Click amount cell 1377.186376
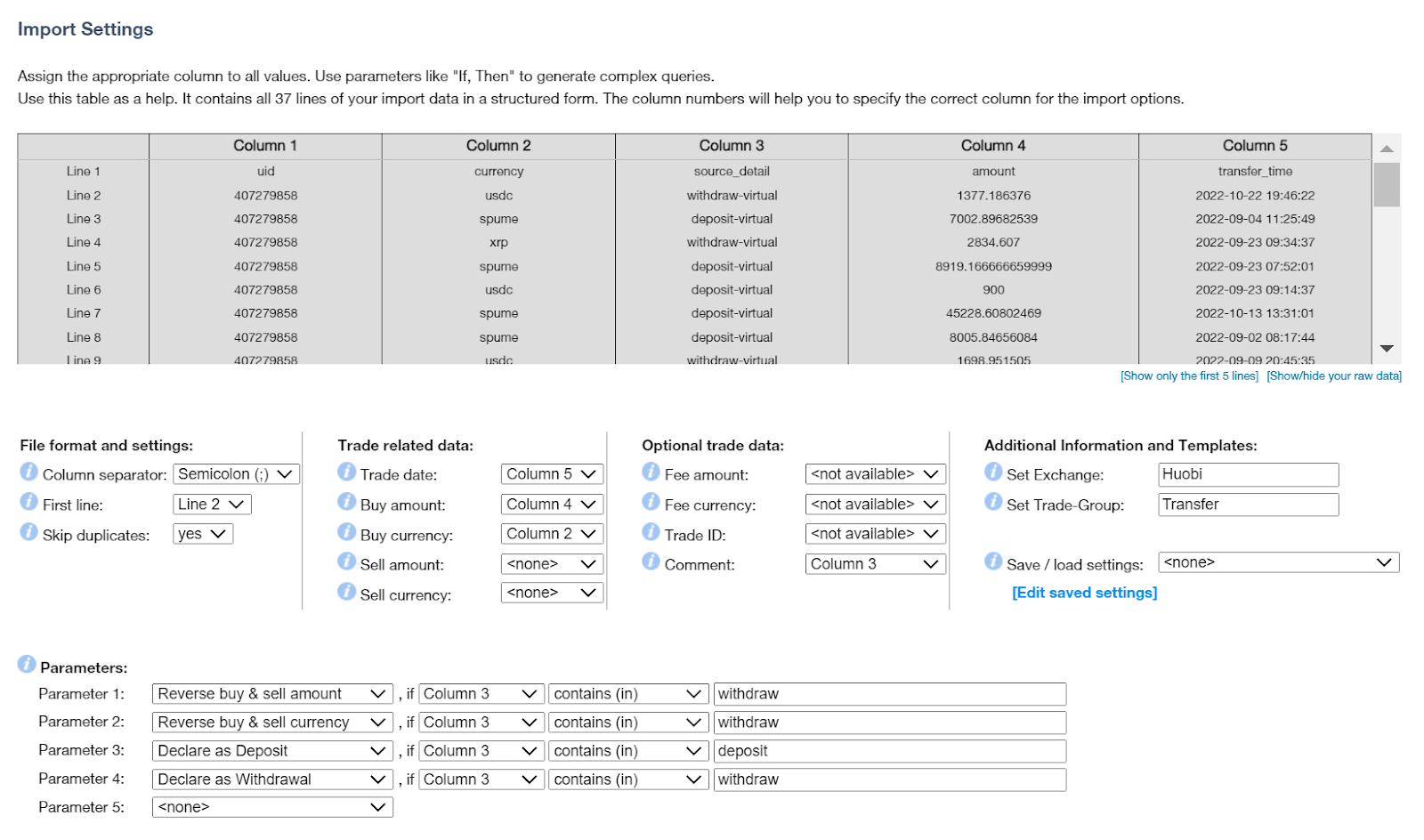The image size is (1424, 840). pos(993,196)
